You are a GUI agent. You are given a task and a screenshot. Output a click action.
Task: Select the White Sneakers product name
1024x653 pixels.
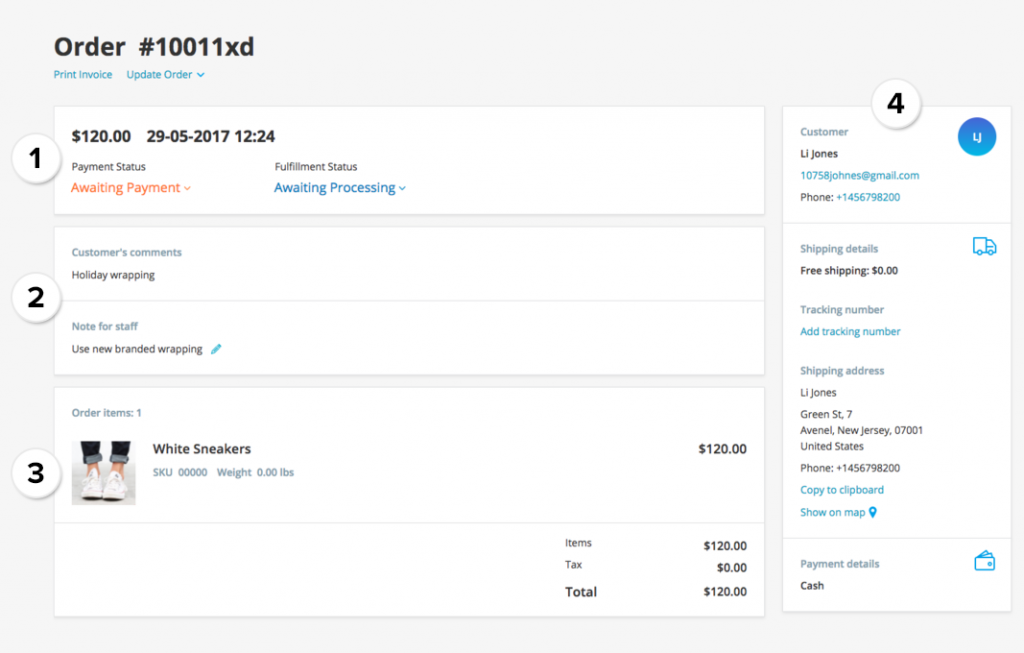click(201, 448)
